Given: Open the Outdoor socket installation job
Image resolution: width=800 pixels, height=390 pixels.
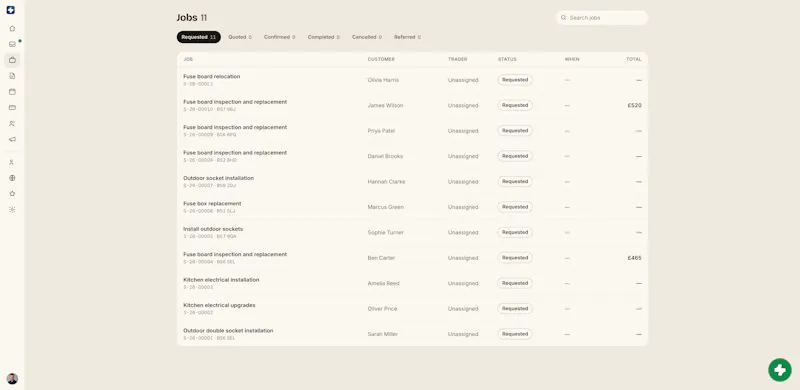Looking at the screenshot, I should pyautogui.click(x=412, y=182).
